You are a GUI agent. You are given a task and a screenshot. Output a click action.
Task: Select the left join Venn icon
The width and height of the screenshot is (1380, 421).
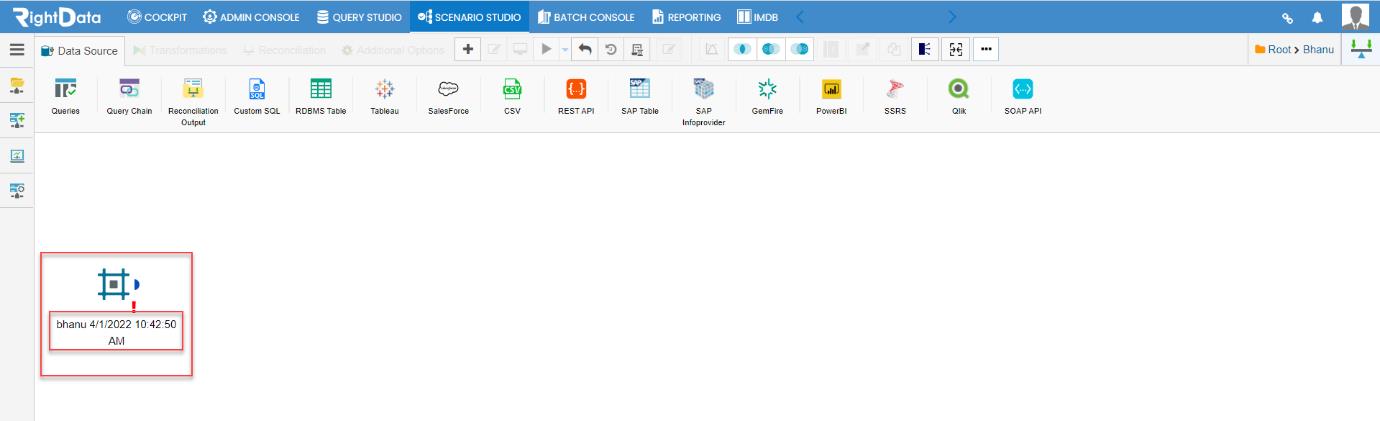pyautogui.click(x=770, y=50)
